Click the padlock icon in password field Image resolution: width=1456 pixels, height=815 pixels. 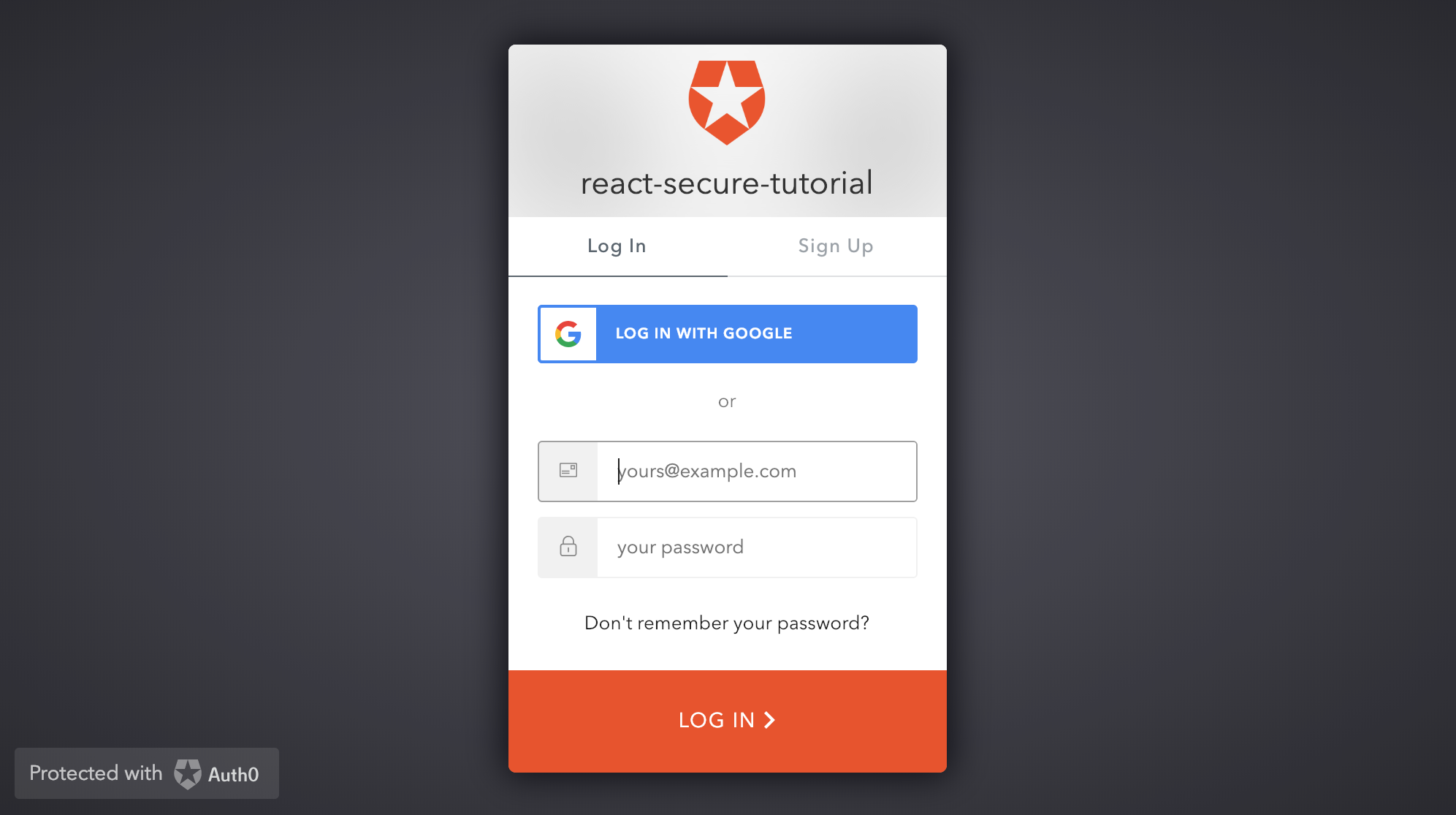point(568,546)
